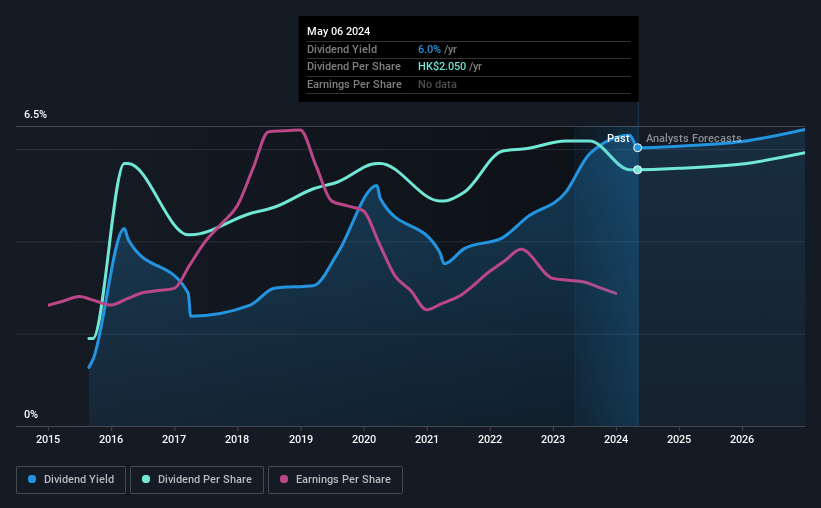This screenshot has height=508, width=821.
Task: Click the 2016 x-axis label
Action: point(111,439)
